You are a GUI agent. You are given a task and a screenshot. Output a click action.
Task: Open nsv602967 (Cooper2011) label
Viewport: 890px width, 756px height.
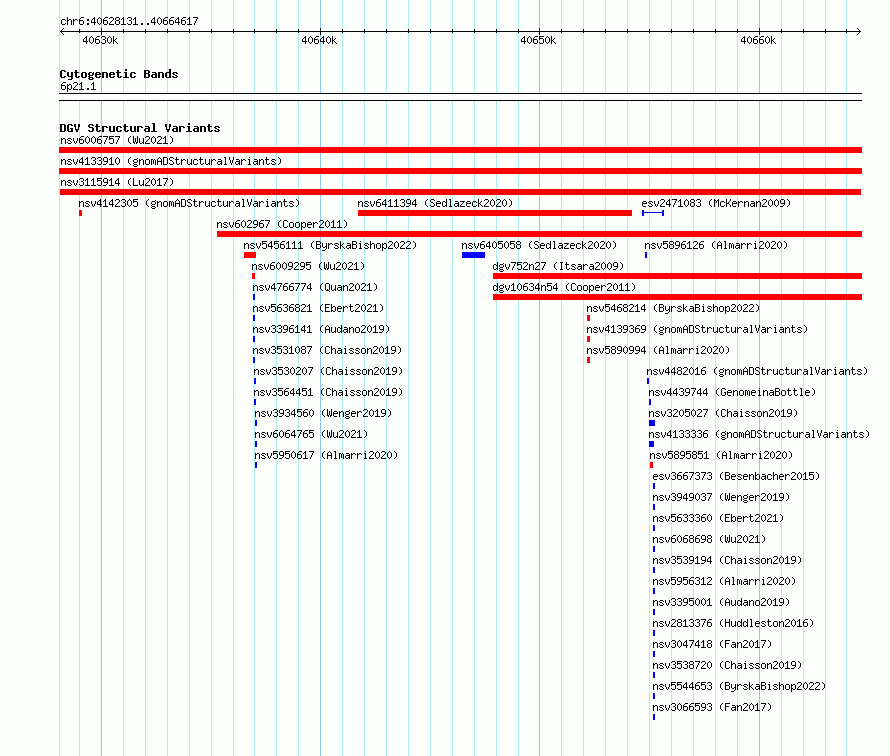(x=282, y=224)
